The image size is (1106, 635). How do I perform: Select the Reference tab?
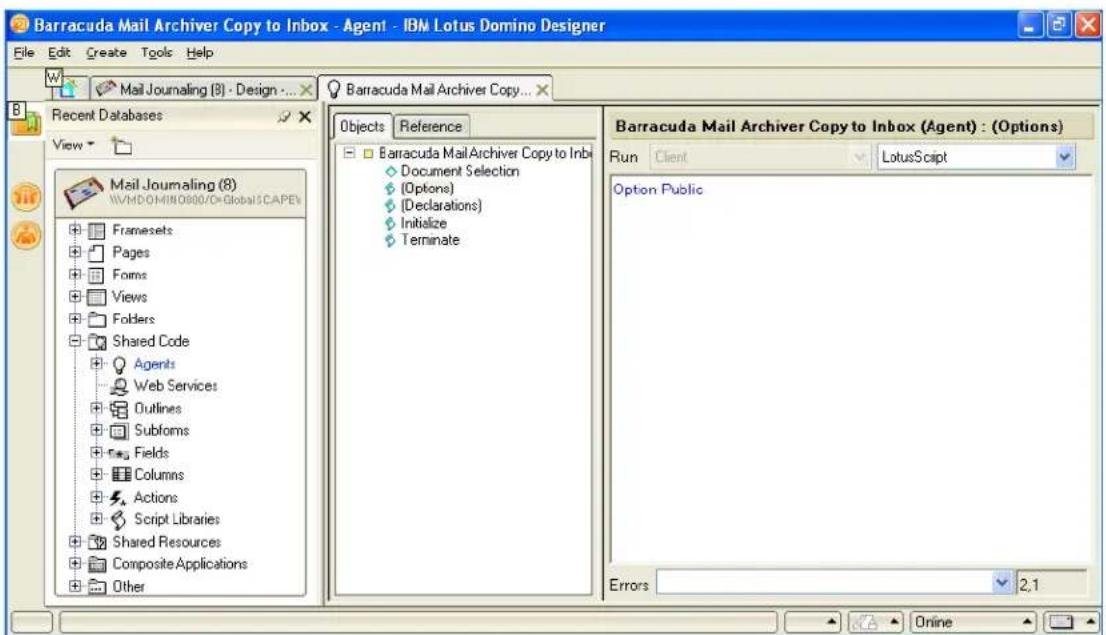[430, 126]
